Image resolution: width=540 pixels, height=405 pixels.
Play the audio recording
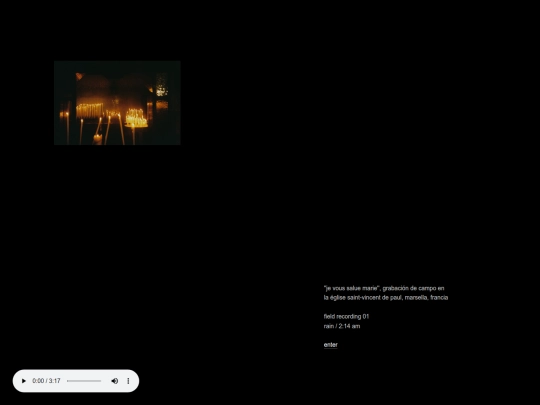[x=24, y=381]
